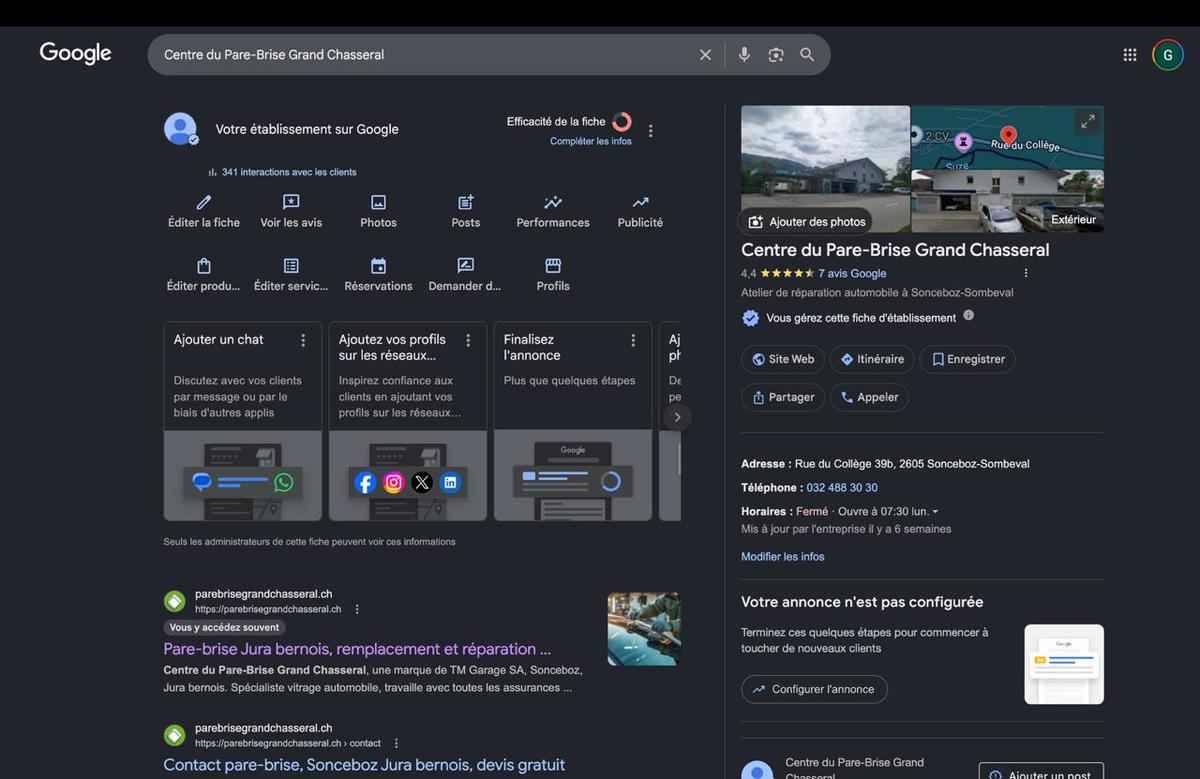Click the ad setup illustration thumbnail
Viewport: 1200px width, 779px height.
coord(1064,665)
